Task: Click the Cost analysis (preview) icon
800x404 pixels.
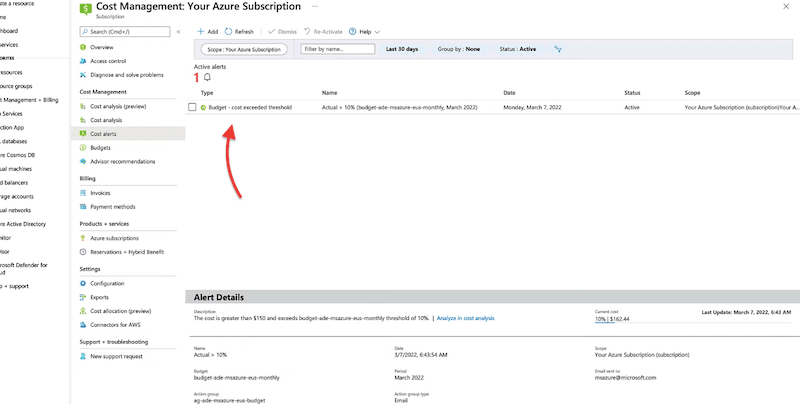Action: [x=83, y=107]
